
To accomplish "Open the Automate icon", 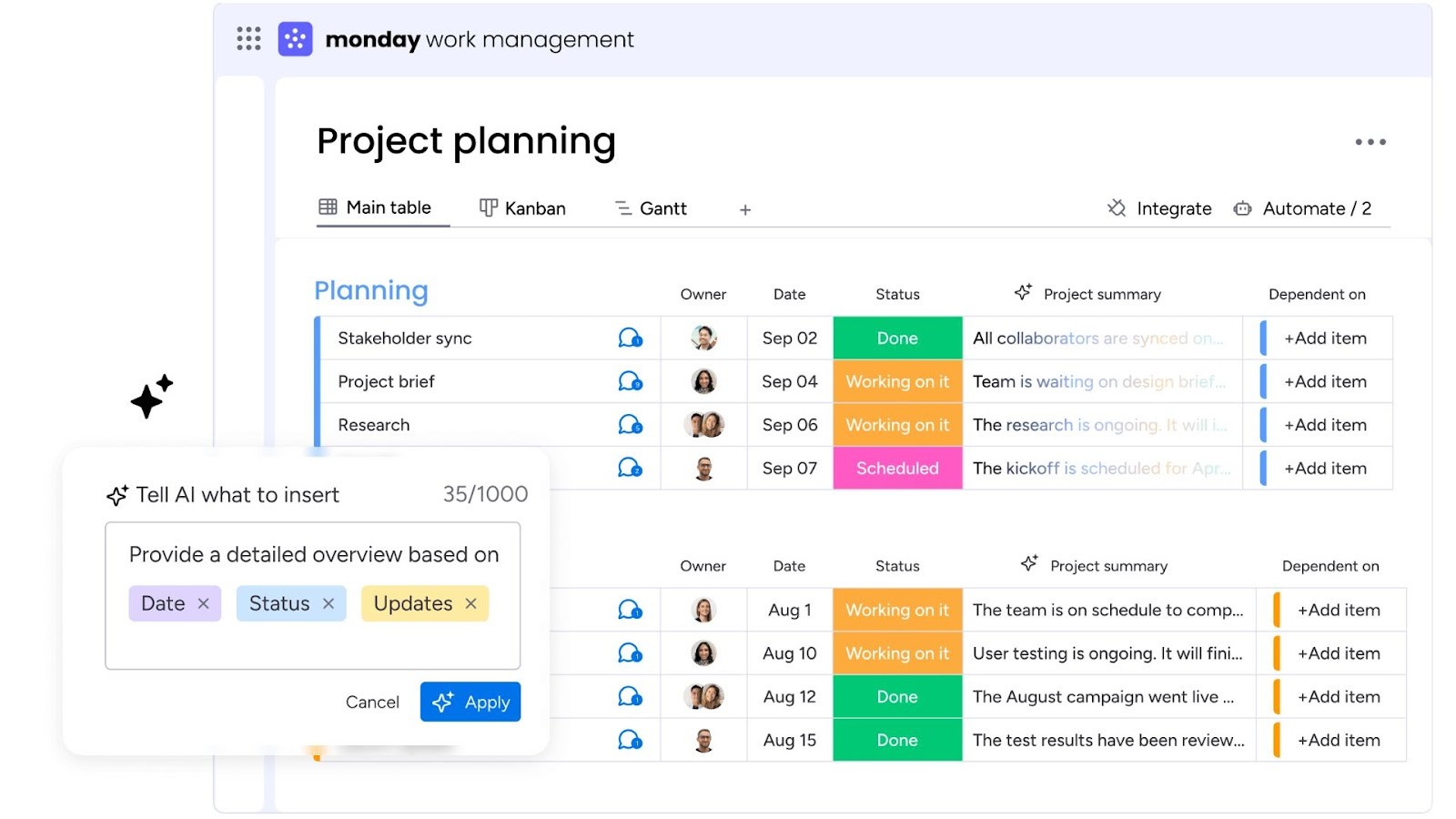I will point(1241,208).
